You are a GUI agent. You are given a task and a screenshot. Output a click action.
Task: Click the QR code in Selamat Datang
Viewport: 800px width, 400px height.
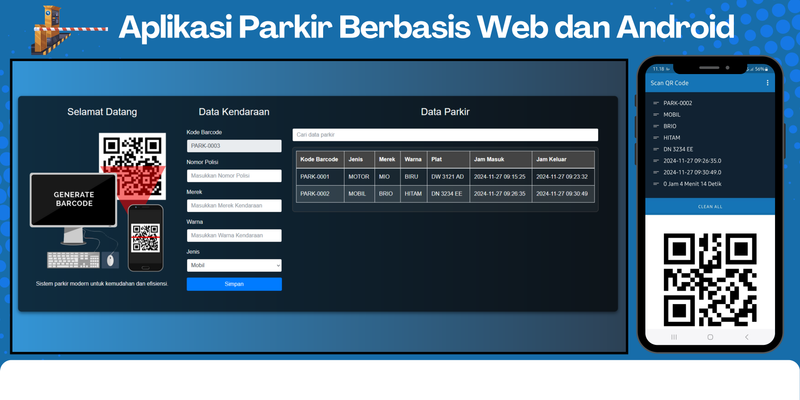click(132, 166)
